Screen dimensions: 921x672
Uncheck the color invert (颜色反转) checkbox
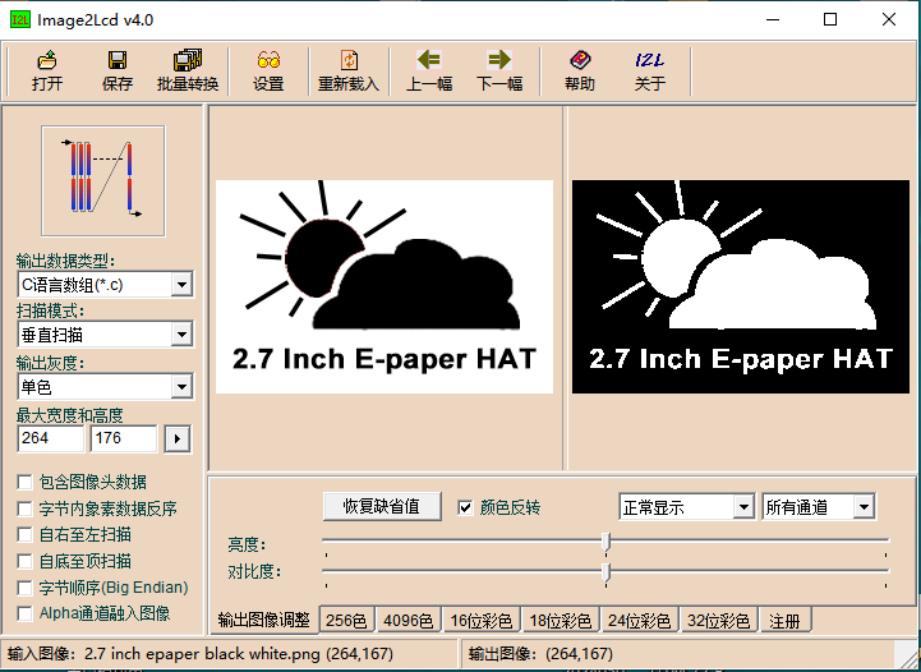click(x=465, y=507)
